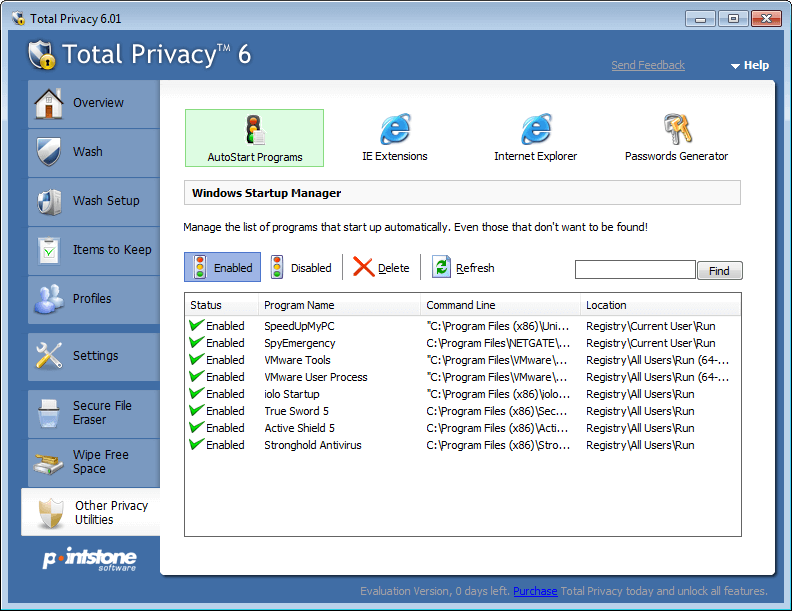
Task: Click the Windows Startup Manager heading
Action: tap(266, 193)
